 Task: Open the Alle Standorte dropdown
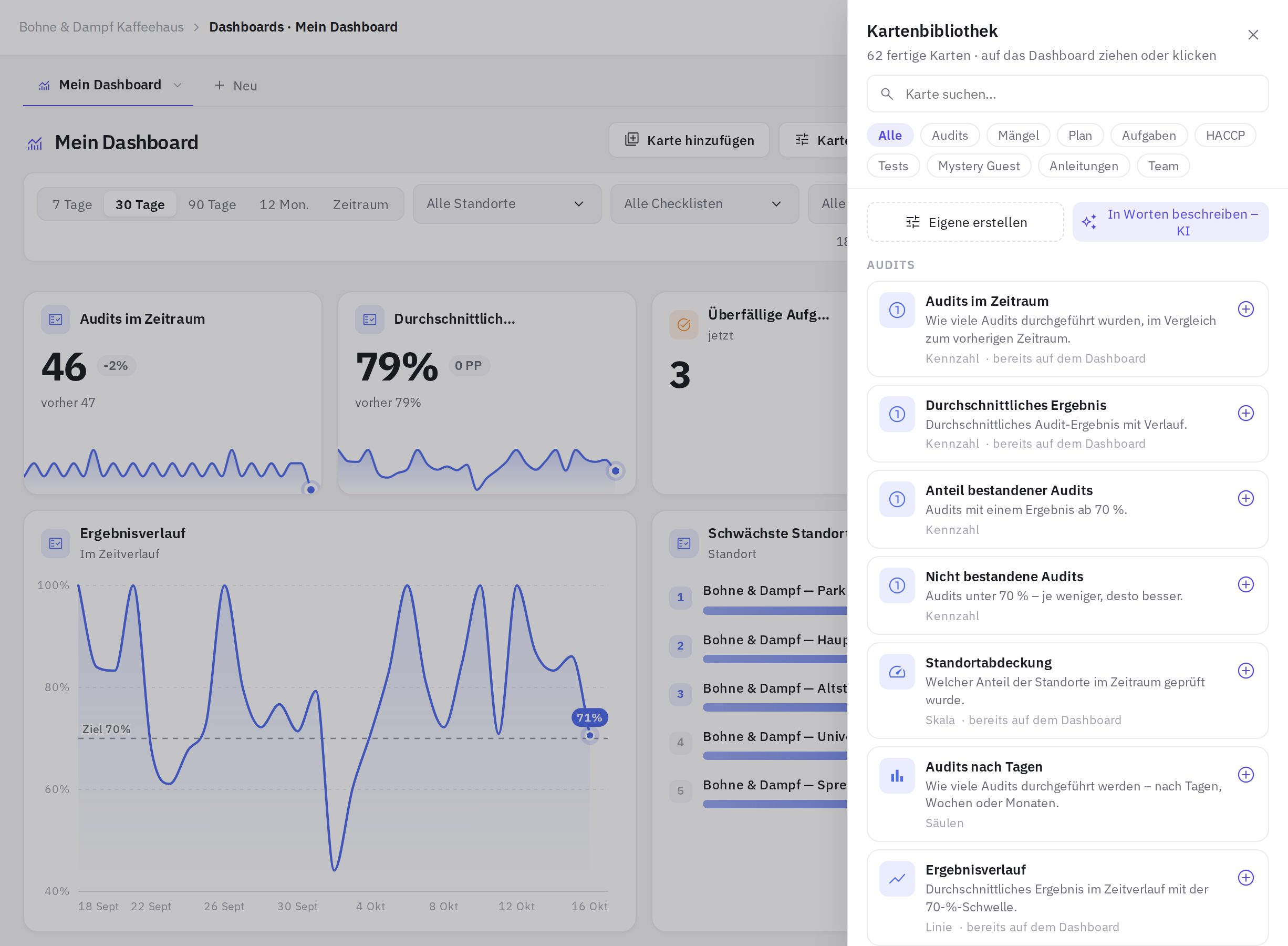pyautogui.click(x=507, y=204)
